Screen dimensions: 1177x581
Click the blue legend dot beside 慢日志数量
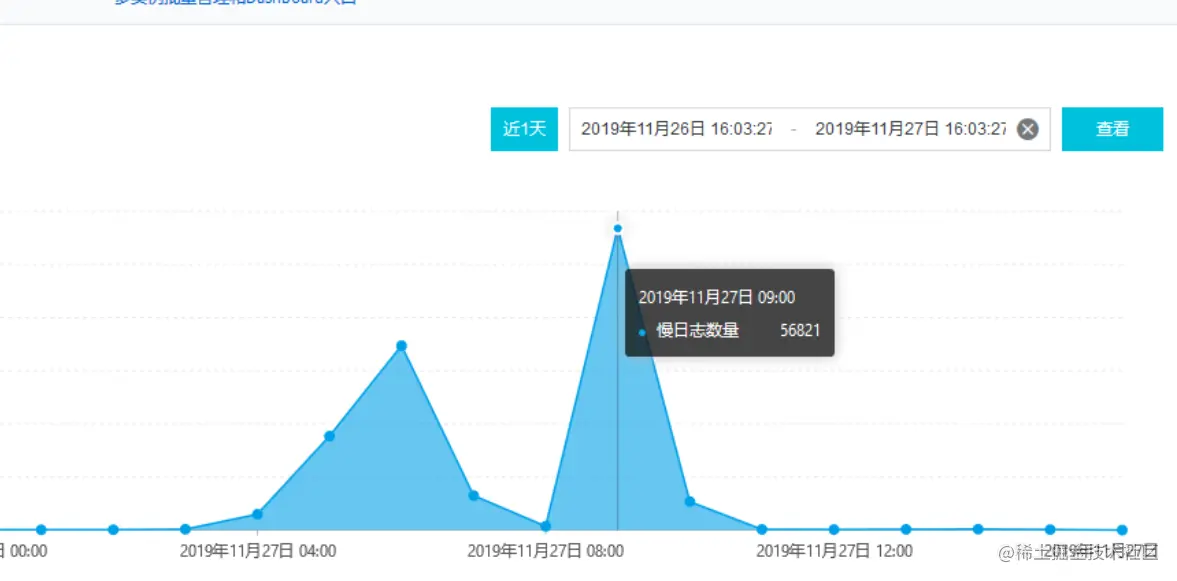click(x=641, y=330)
